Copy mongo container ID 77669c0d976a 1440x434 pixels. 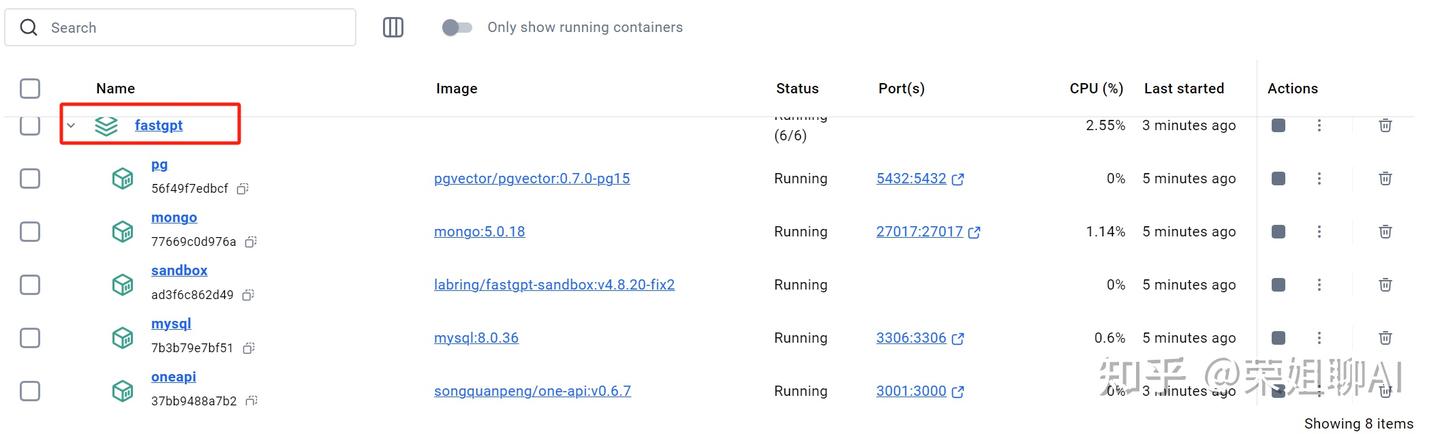point(251,242)
